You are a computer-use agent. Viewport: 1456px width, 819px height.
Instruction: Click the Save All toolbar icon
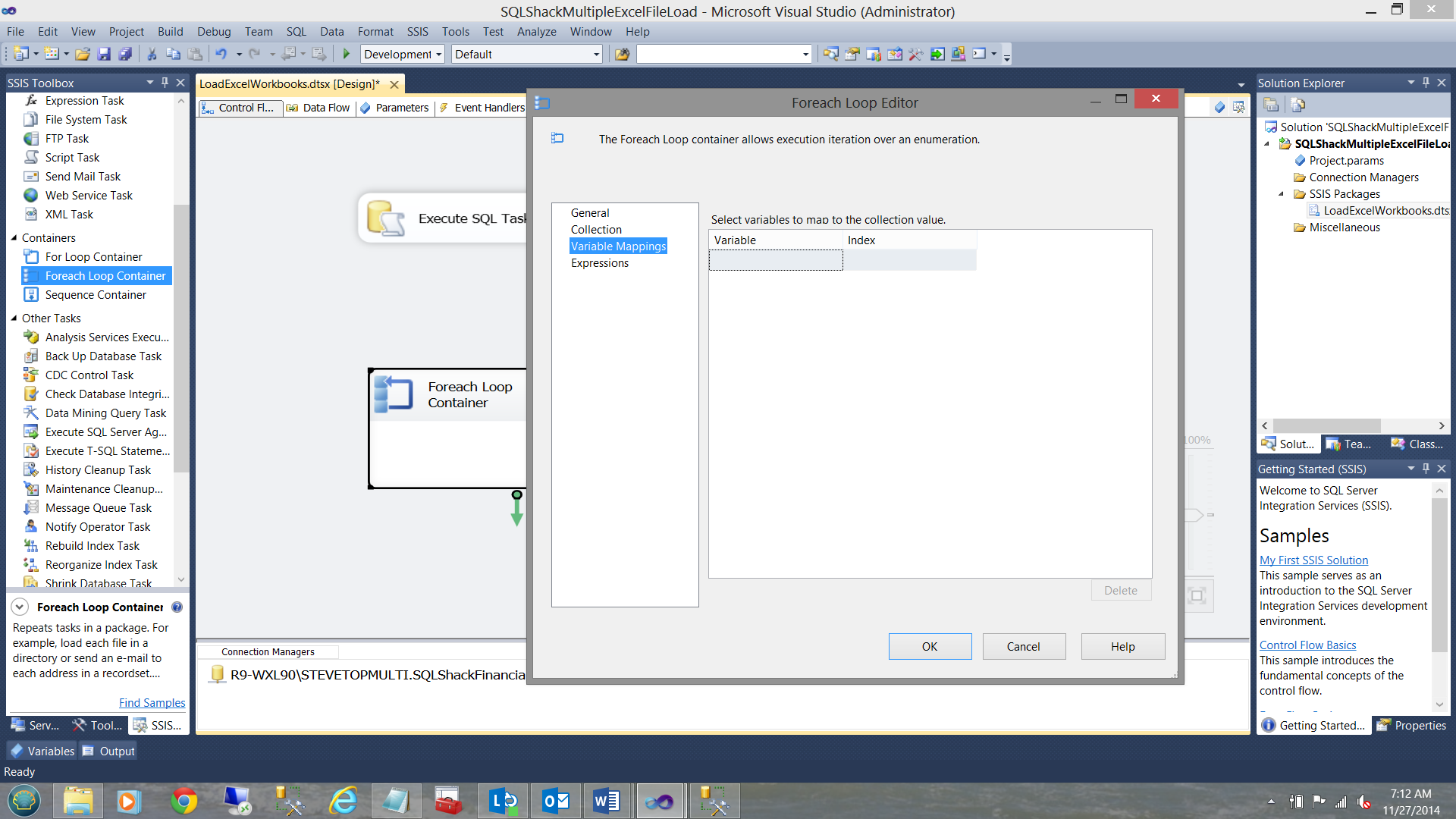[x=125, y=54]
